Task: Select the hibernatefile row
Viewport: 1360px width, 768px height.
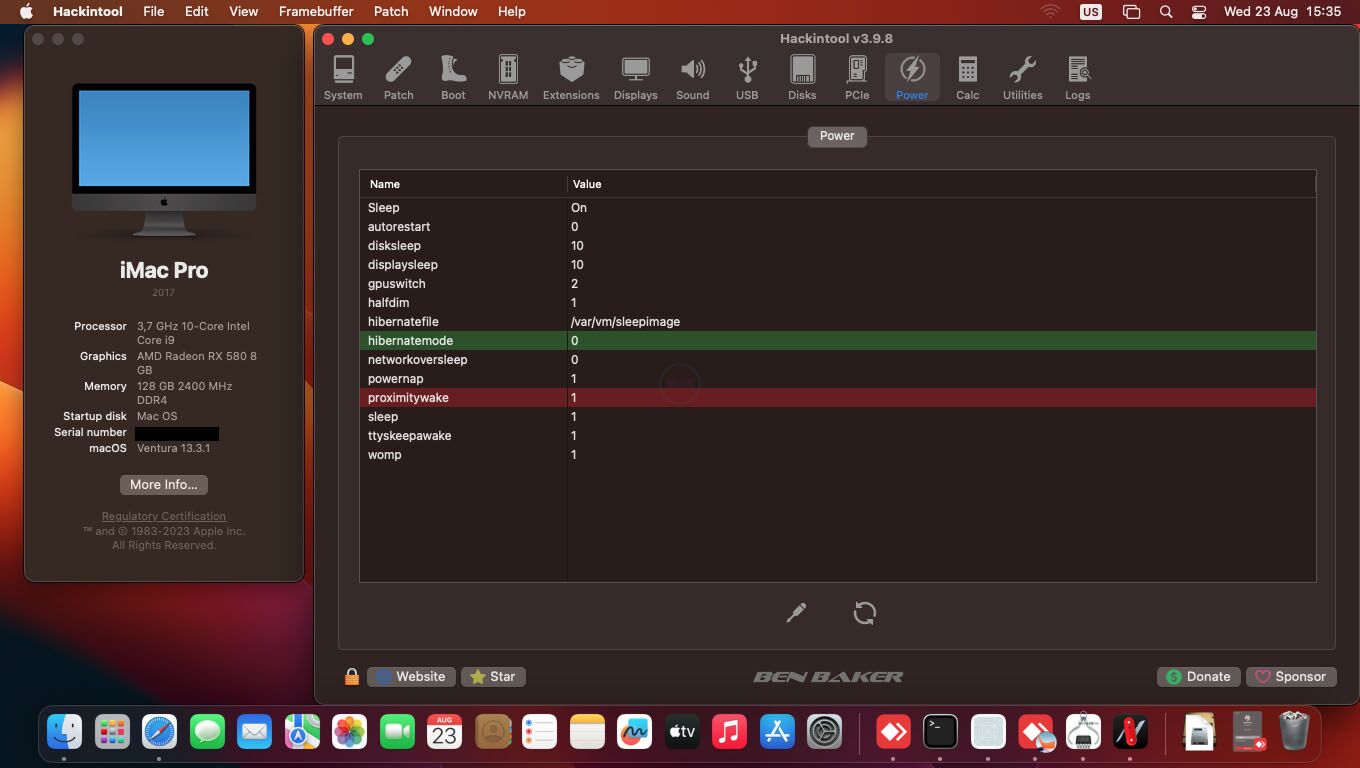Action: pyautogui.click(x=838, y=322)
